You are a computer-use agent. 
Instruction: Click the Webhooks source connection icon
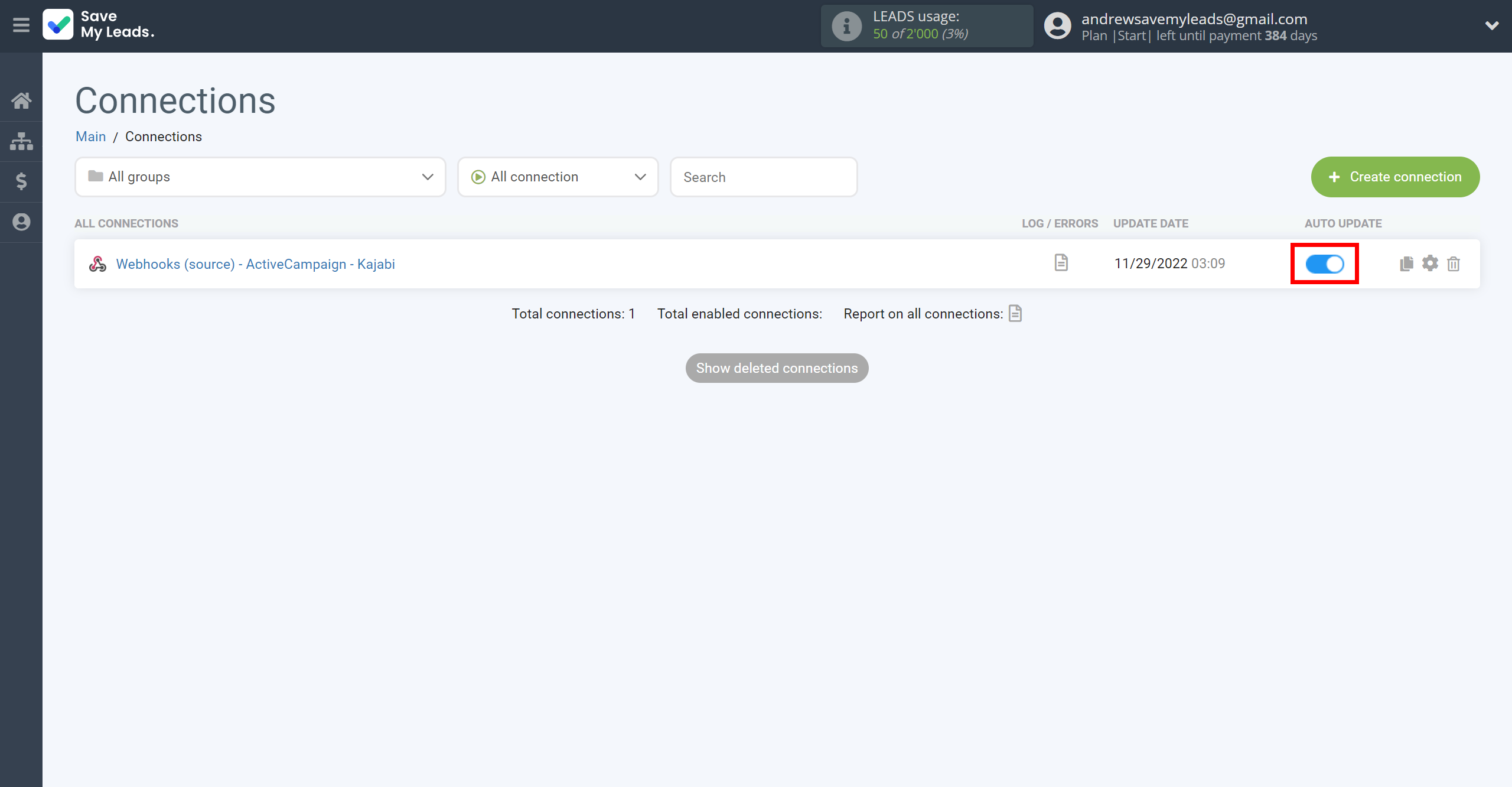[x=97, y=263]
